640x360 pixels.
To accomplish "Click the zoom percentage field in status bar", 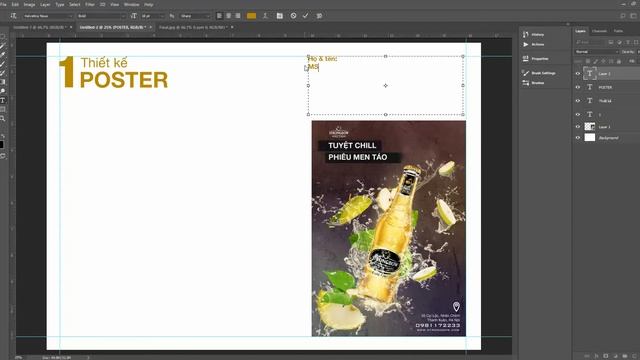I will [19, 357].
